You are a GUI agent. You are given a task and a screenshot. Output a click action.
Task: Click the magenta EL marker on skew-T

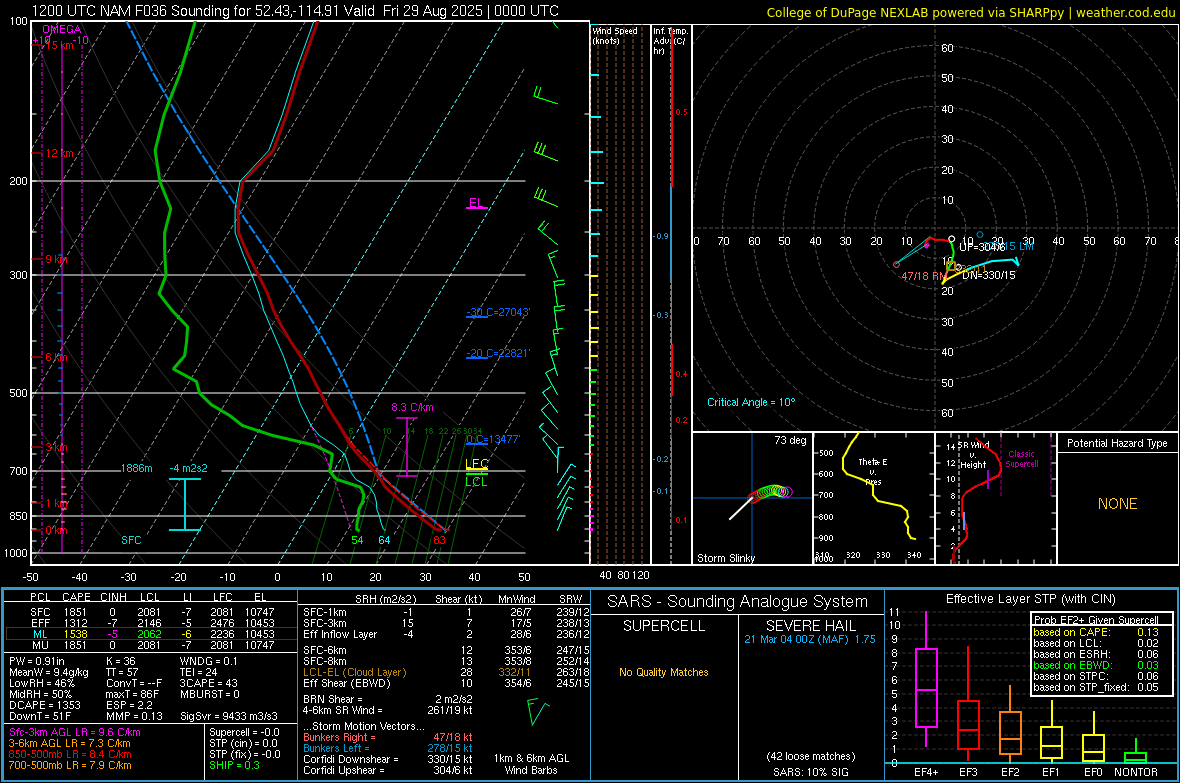point(476,203)
